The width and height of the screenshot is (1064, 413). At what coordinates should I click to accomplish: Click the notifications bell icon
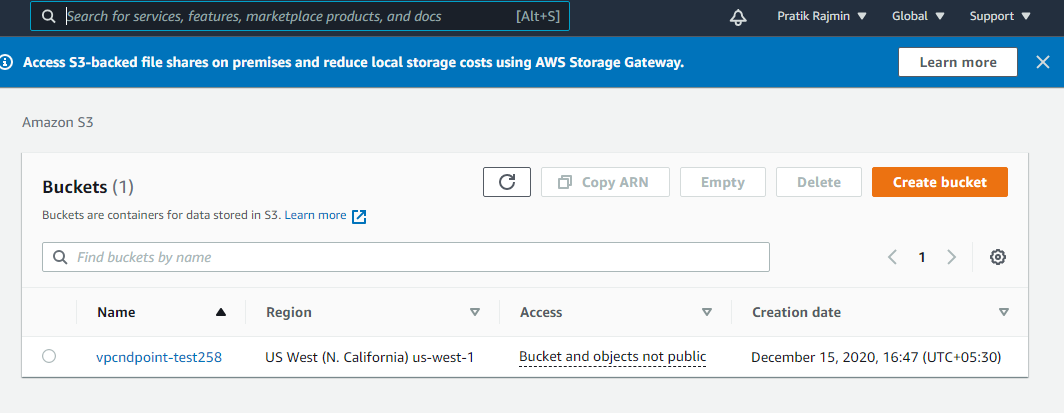pos(738,17)
